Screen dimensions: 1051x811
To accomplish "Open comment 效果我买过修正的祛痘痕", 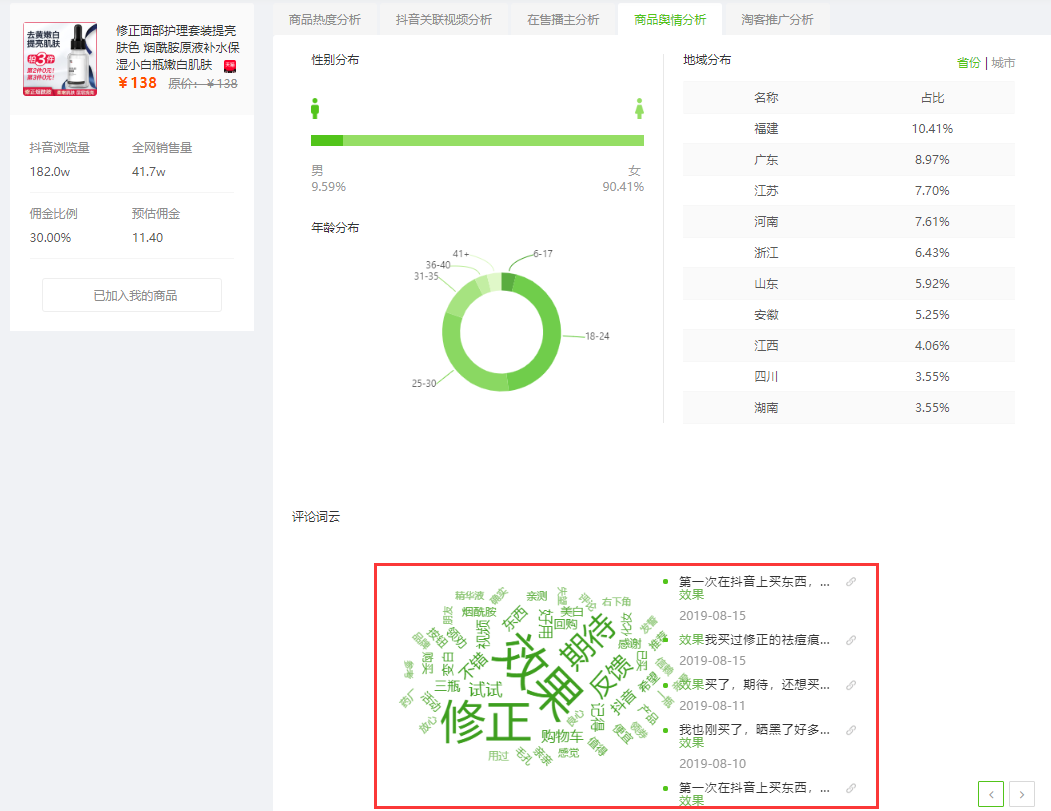I will click(x=754, y=640).
